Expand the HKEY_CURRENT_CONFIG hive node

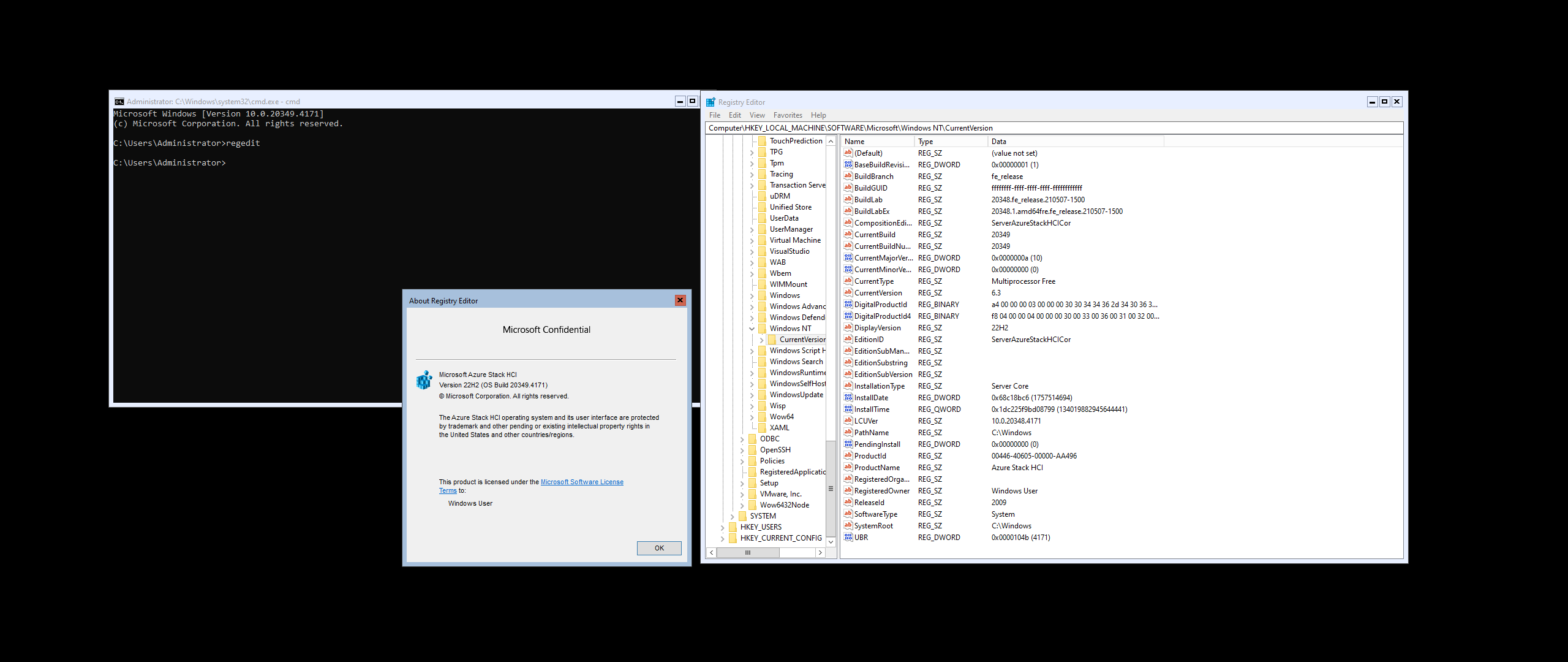722,538
